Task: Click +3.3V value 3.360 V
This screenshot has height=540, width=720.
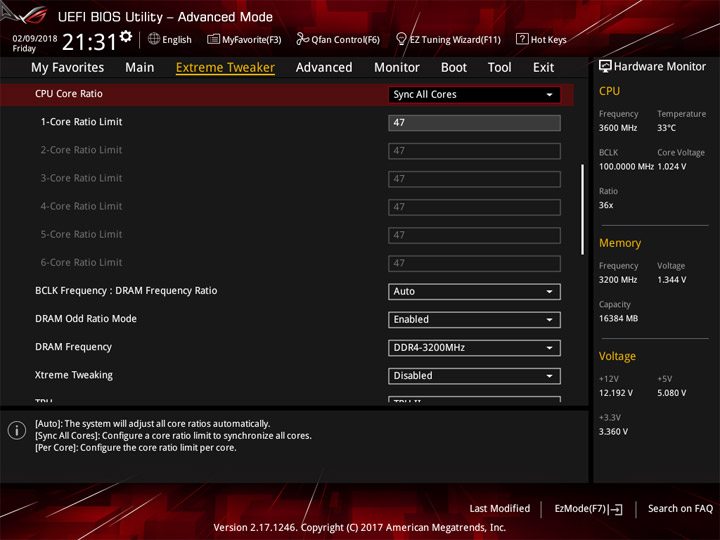Action: click(613, 432)
